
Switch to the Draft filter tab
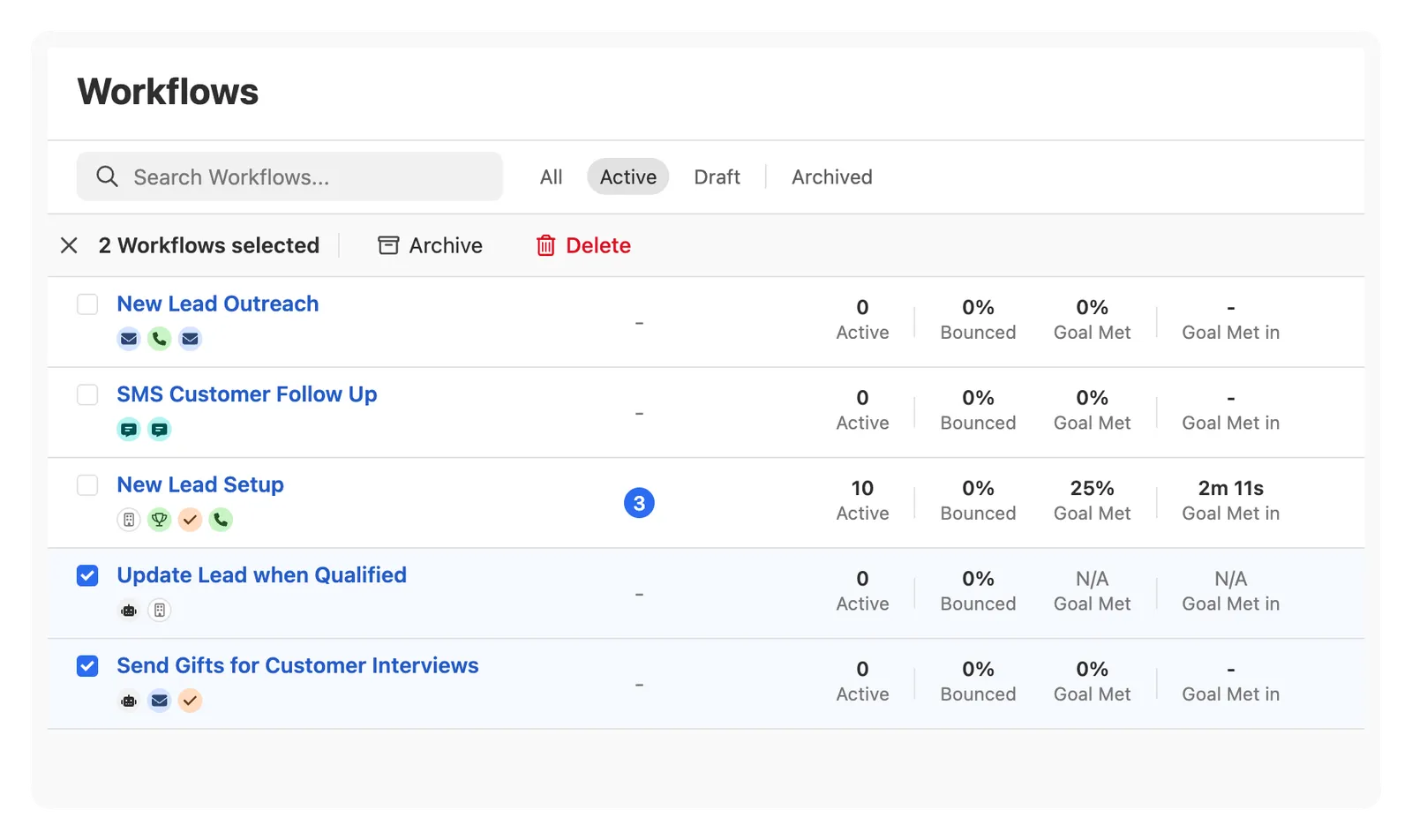[717, 176]
